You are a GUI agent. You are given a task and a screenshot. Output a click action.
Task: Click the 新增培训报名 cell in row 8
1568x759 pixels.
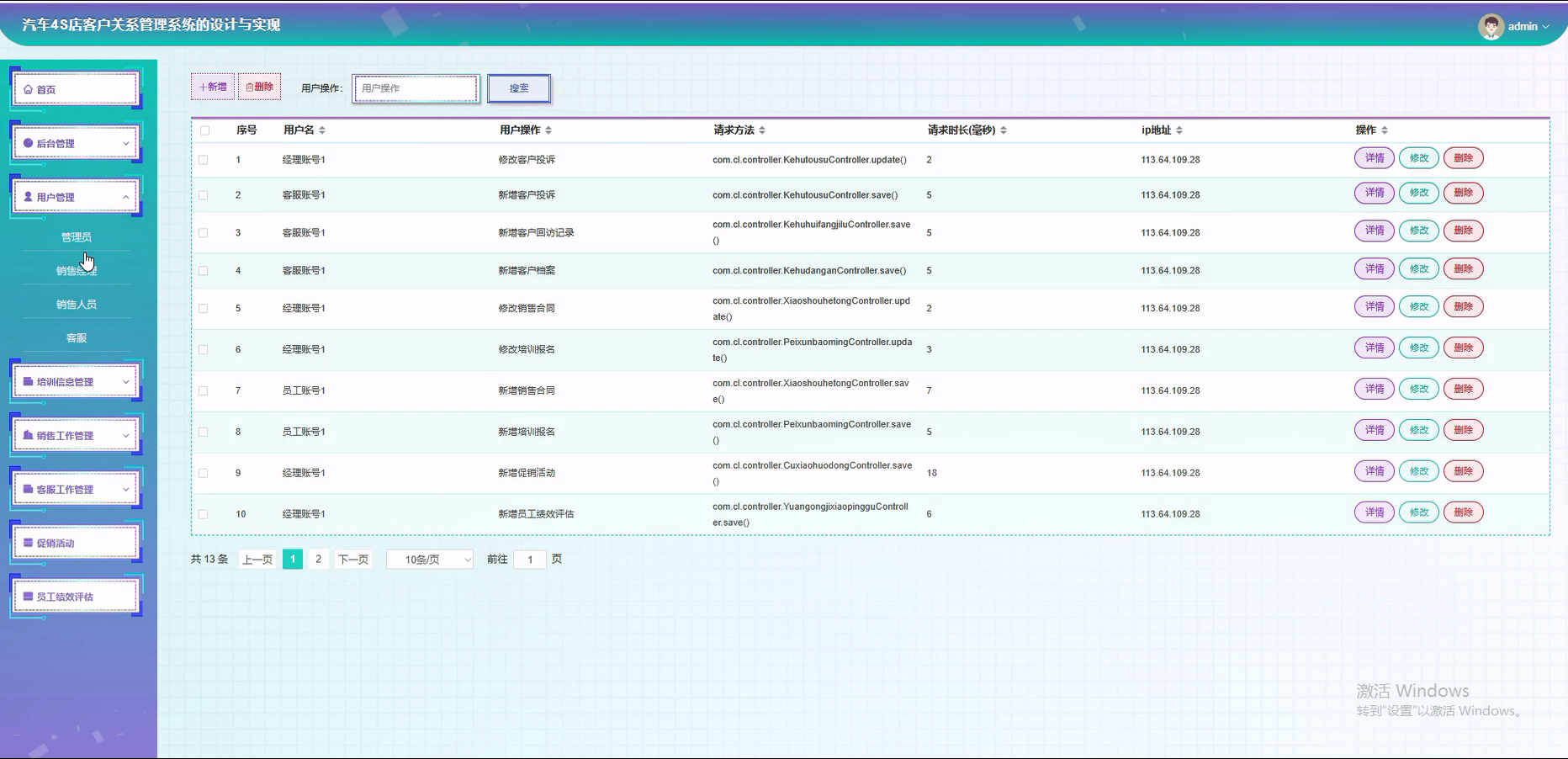pos(527,432)
